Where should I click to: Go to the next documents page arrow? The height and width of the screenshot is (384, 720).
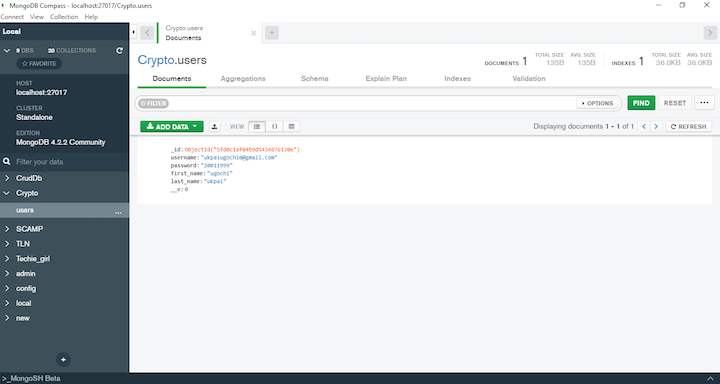[656, 127]
